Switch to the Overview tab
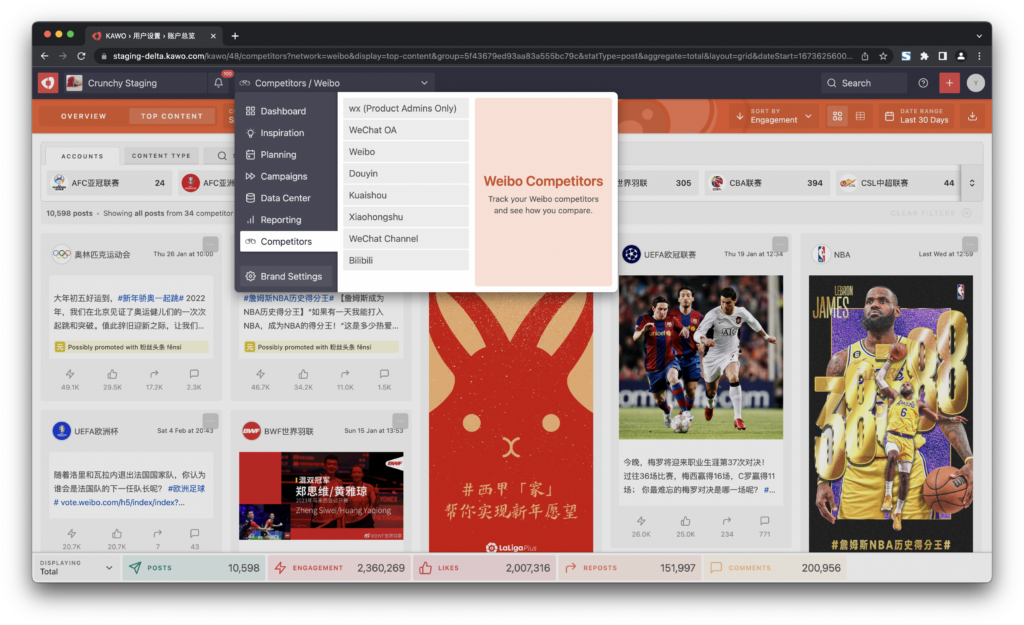 tap(84, 116)
